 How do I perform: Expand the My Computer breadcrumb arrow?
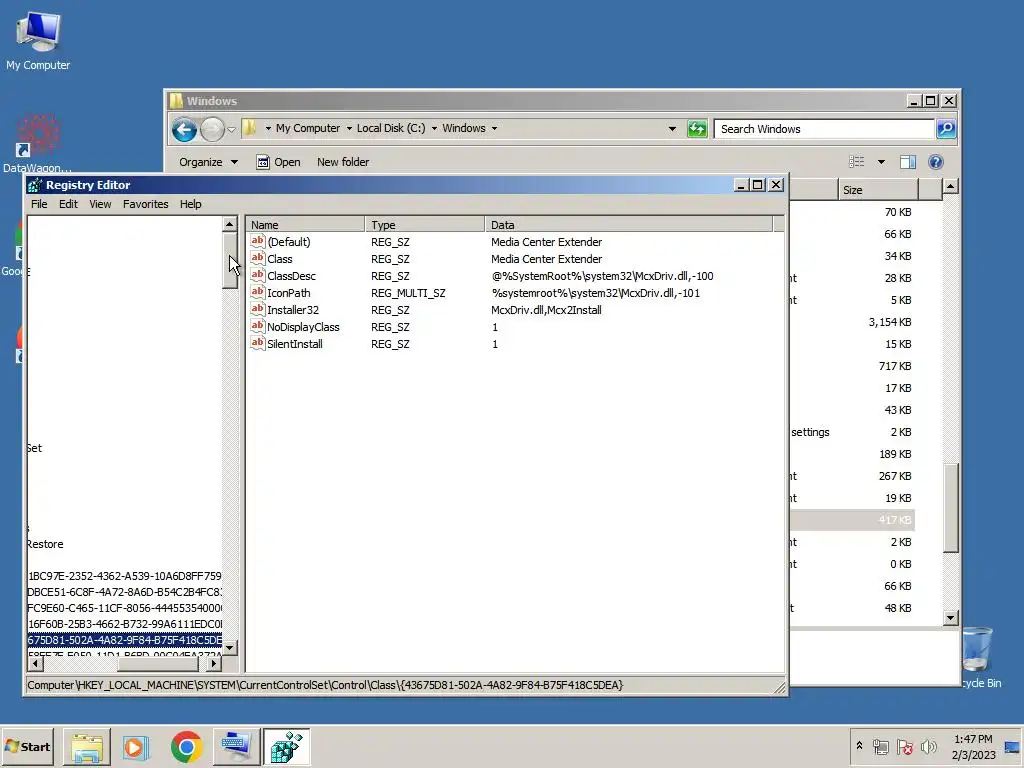click(349, 128)
